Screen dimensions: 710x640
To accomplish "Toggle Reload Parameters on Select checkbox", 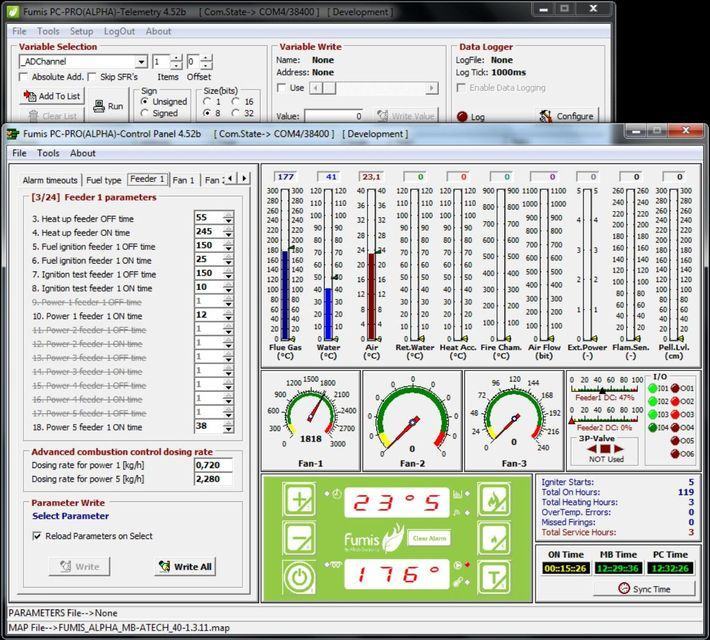I will click(37, 536).
